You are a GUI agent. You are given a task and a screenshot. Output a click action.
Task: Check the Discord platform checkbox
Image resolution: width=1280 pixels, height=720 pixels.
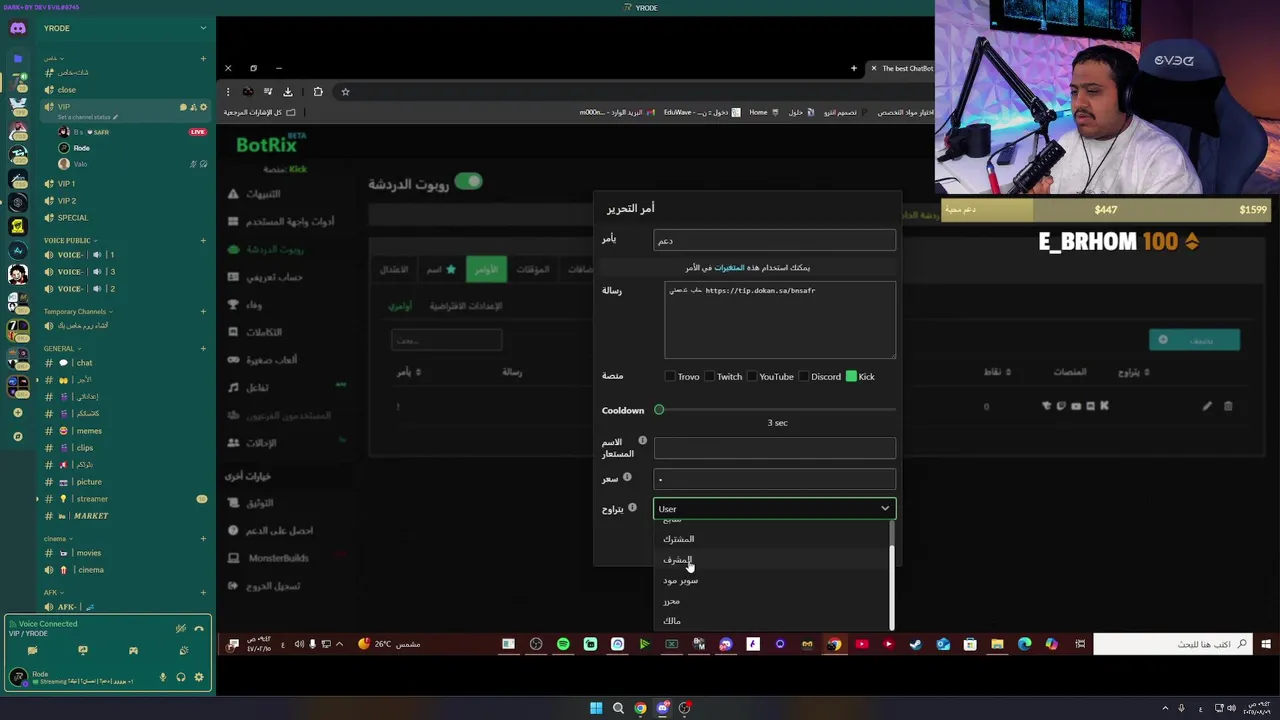pos(803,376)
